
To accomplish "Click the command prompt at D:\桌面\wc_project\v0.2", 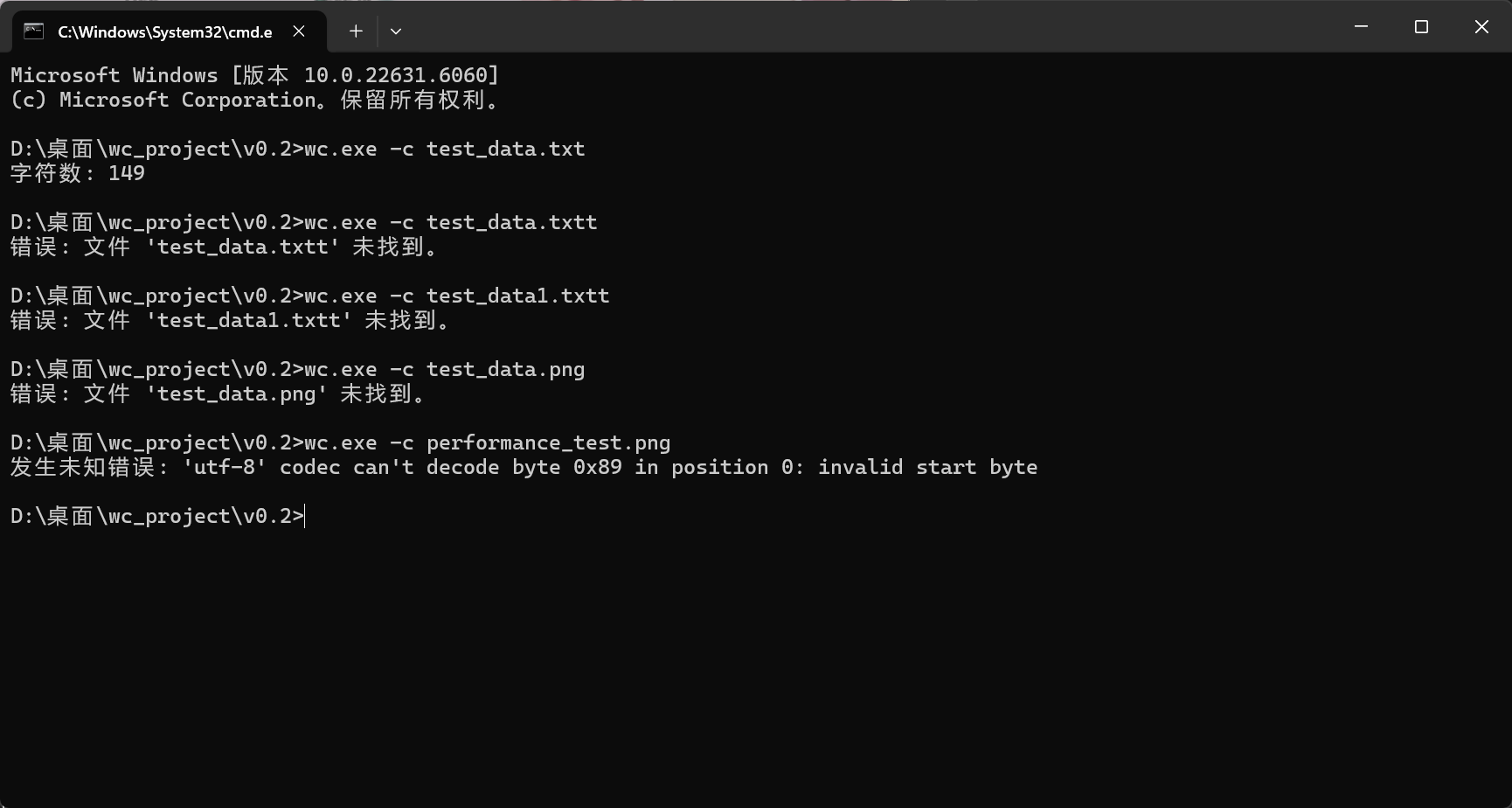I will point(156,516).
